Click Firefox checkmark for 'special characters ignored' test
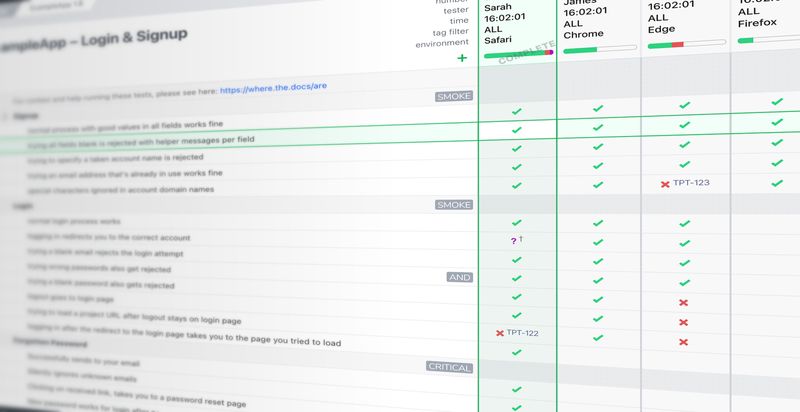The width and height of the screenshot is (800, 412). (x=777, y=183)
